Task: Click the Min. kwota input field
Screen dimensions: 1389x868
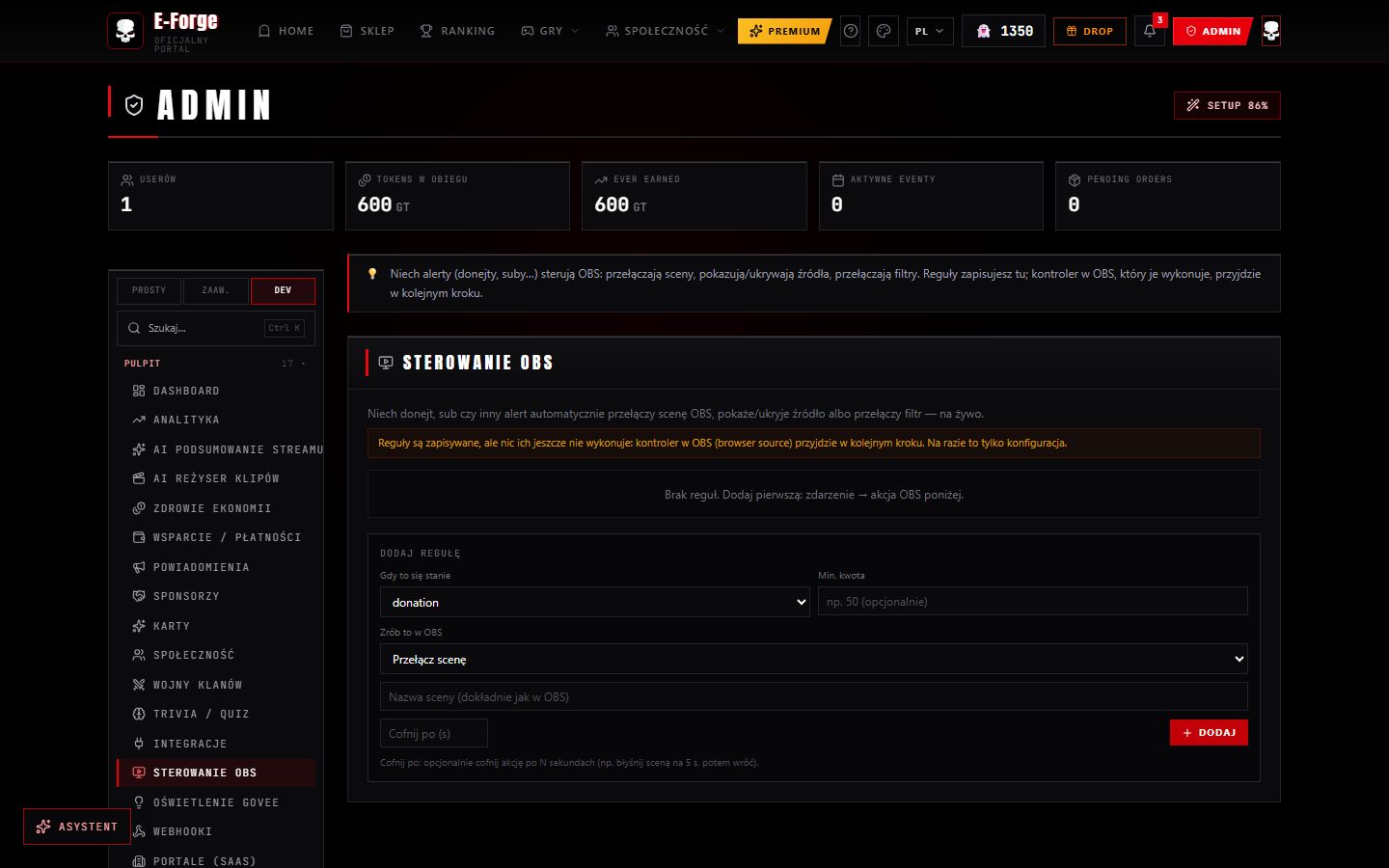Action: [x=1033, y=601]
